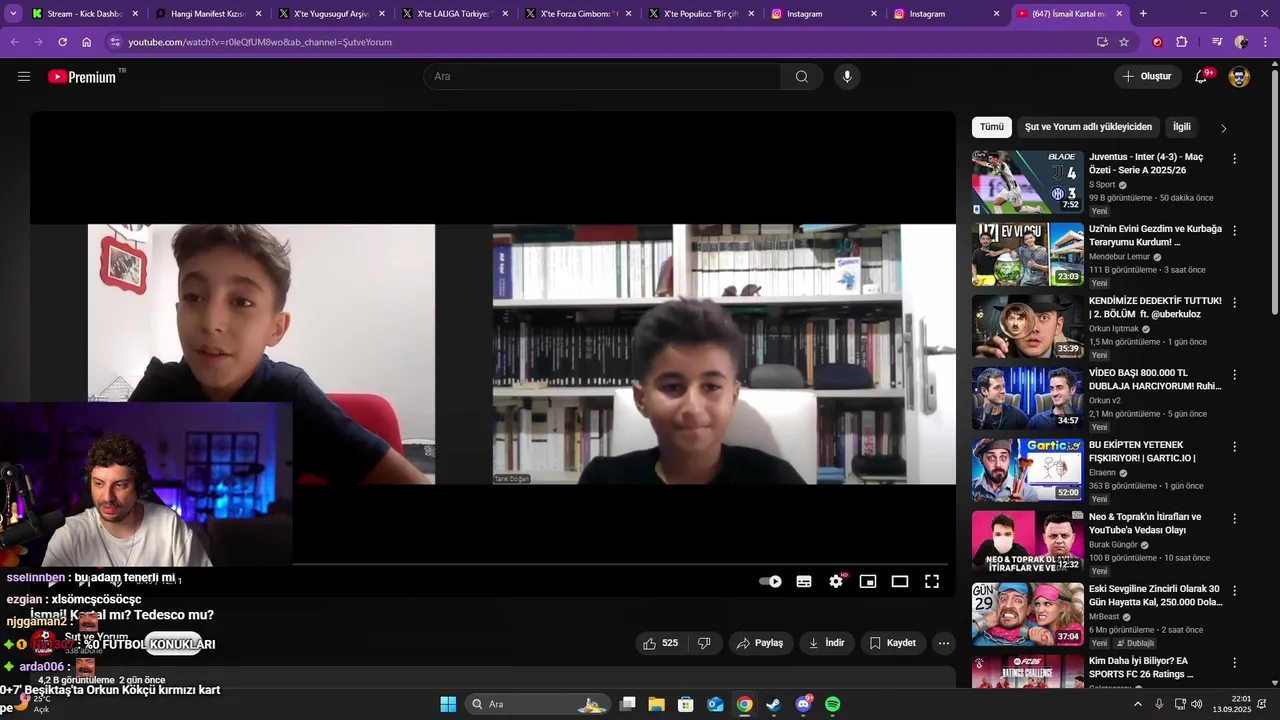Open Mendebur Lemur channel link
Screen dimensions: 1280x720
tap(1119, 257)
